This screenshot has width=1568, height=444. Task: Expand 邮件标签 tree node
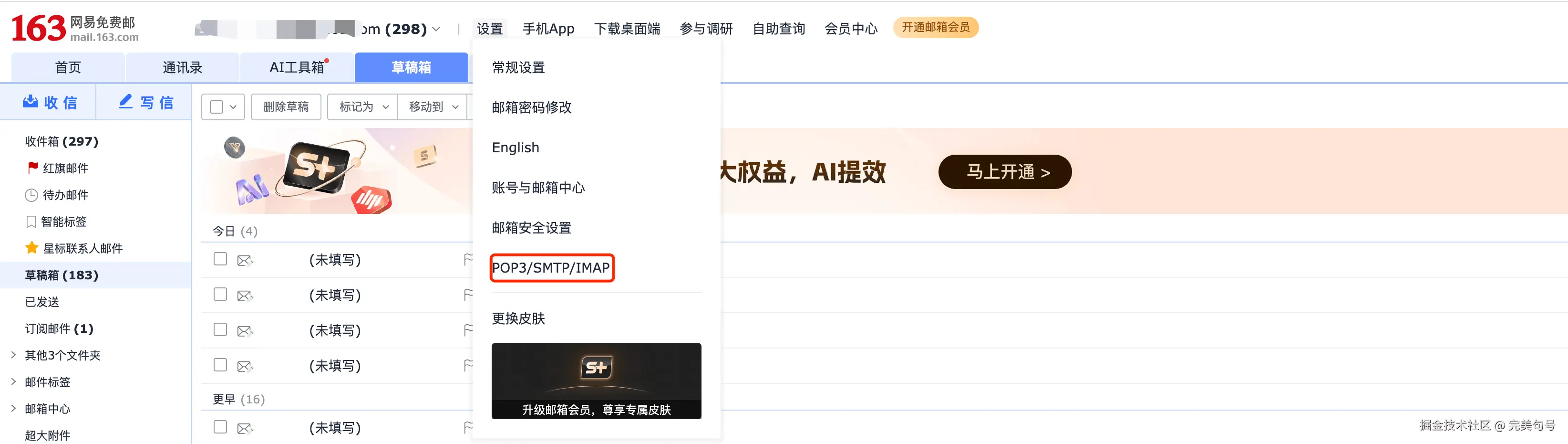point(13,381)
